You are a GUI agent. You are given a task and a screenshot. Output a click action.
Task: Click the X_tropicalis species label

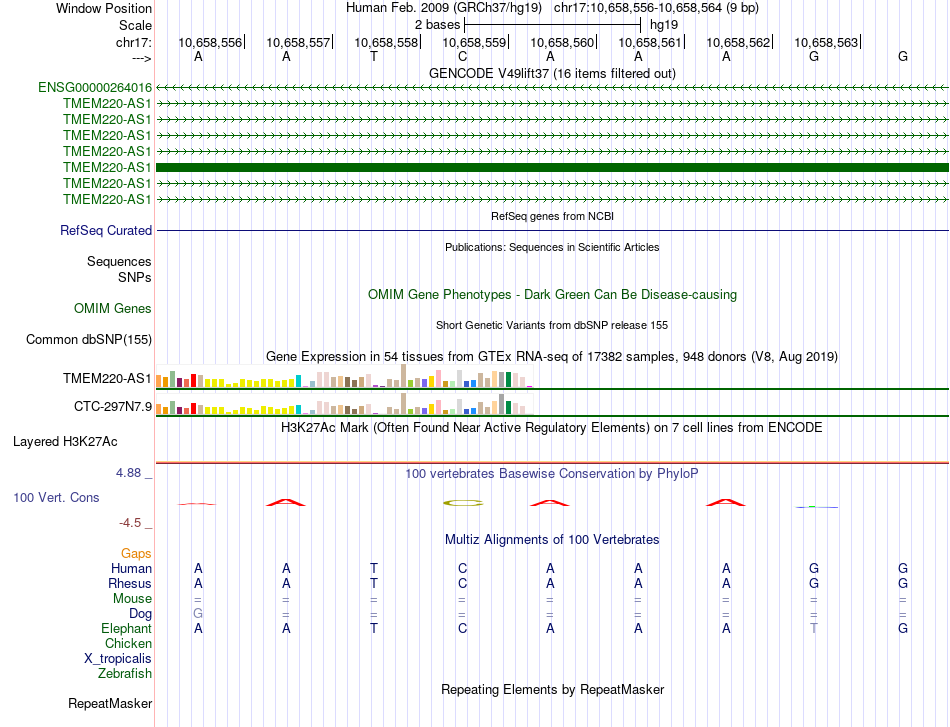[118, 659]
